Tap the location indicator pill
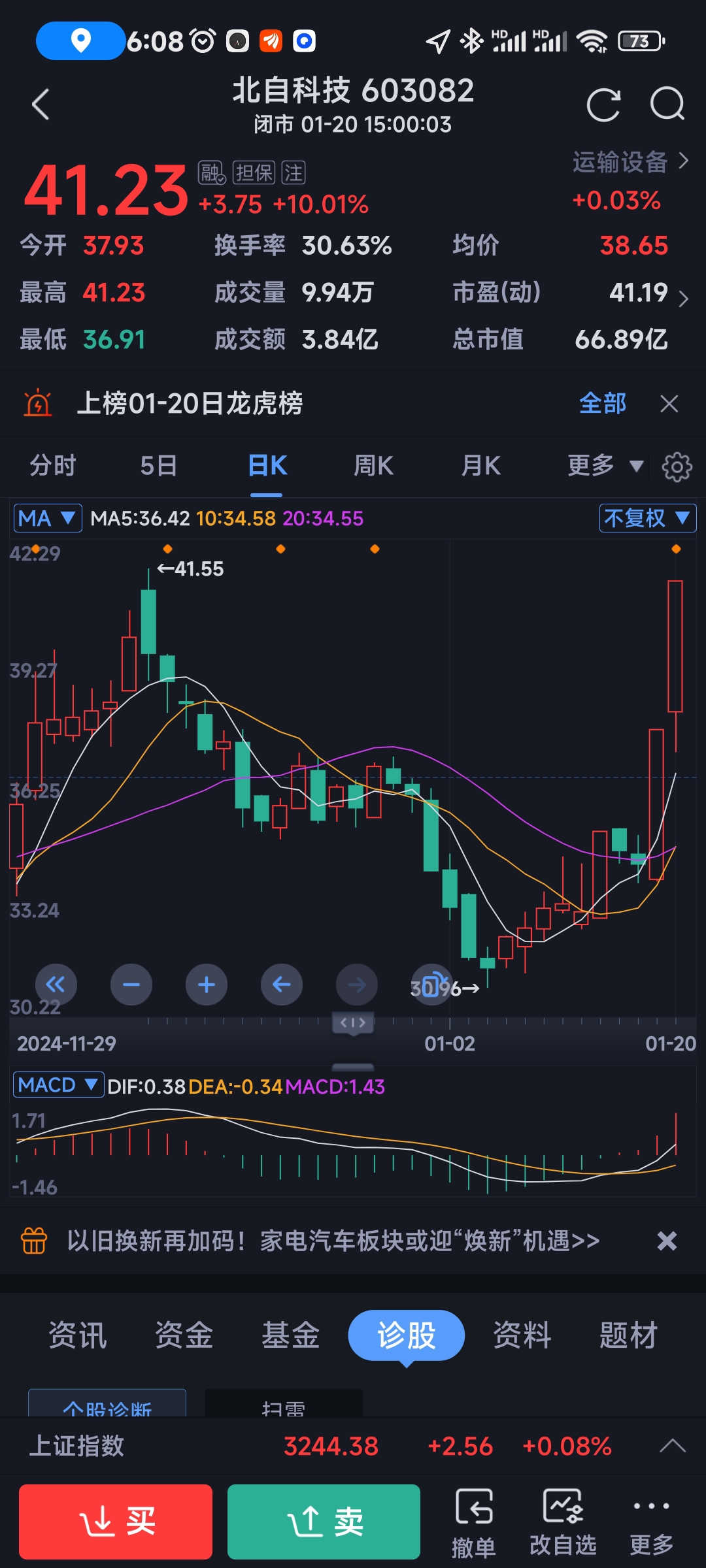This screenshot has height=1568, width=706. [x=80, y=41]
